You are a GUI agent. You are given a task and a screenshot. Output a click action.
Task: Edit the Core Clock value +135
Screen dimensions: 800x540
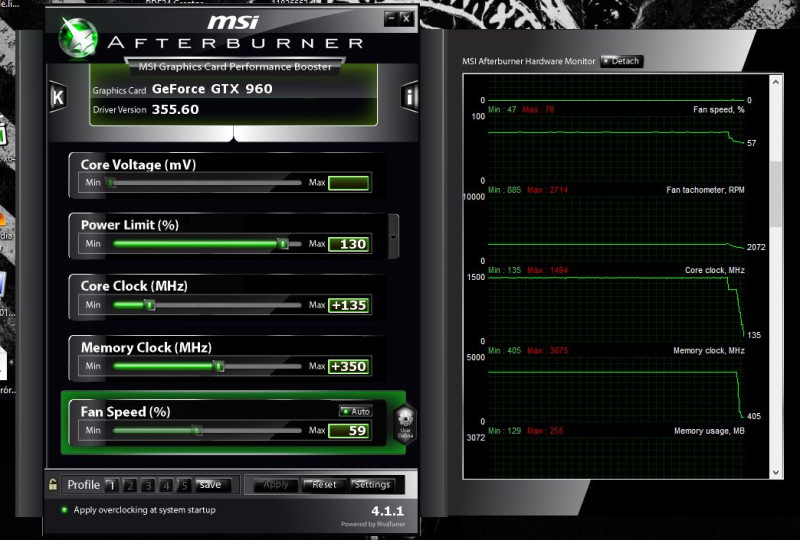(x=348, y=305)
